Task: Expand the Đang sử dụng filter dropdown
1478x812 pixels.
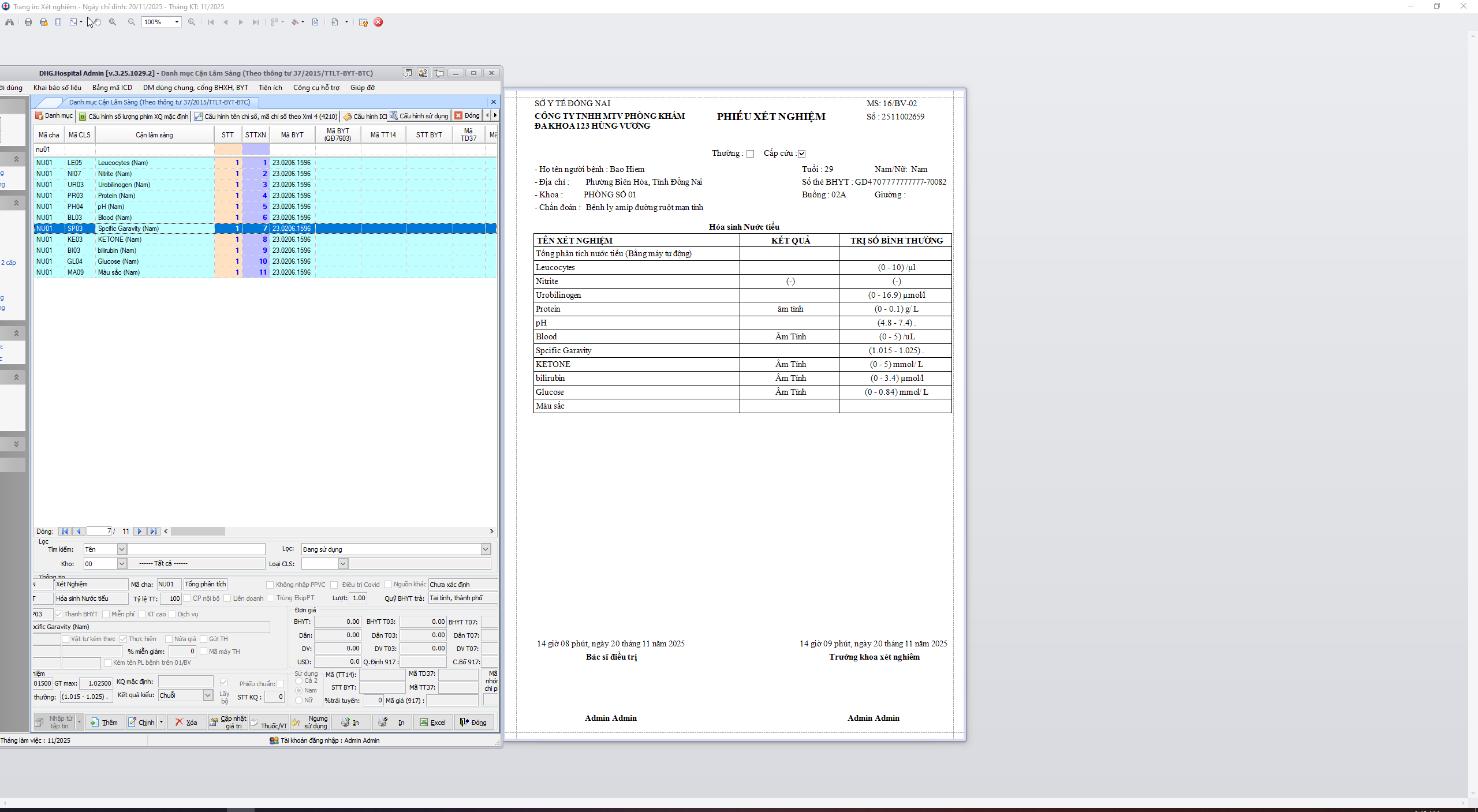Action: tap(486, 549)
